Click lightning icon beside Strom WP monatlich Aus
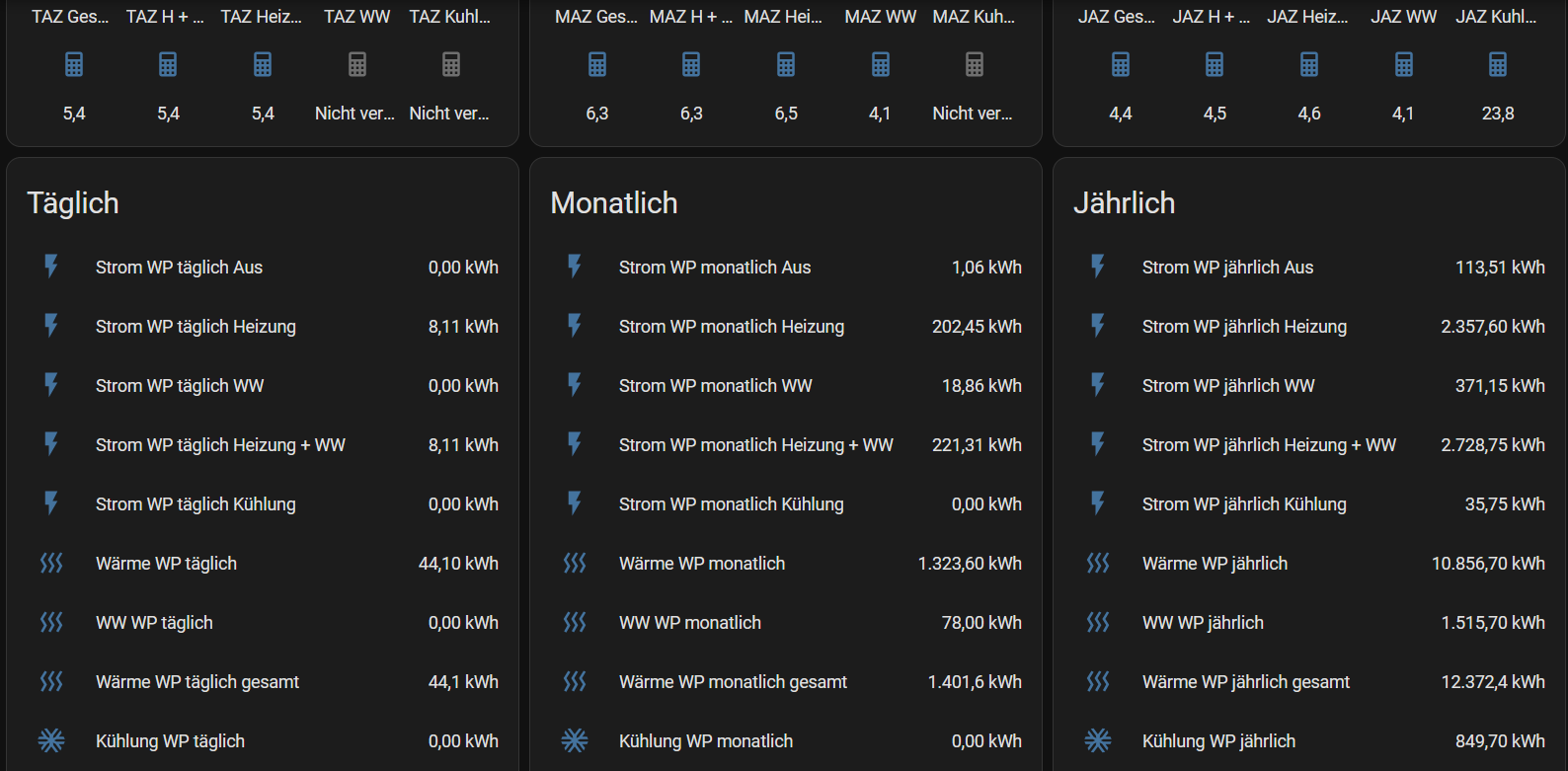 point(575,267)
